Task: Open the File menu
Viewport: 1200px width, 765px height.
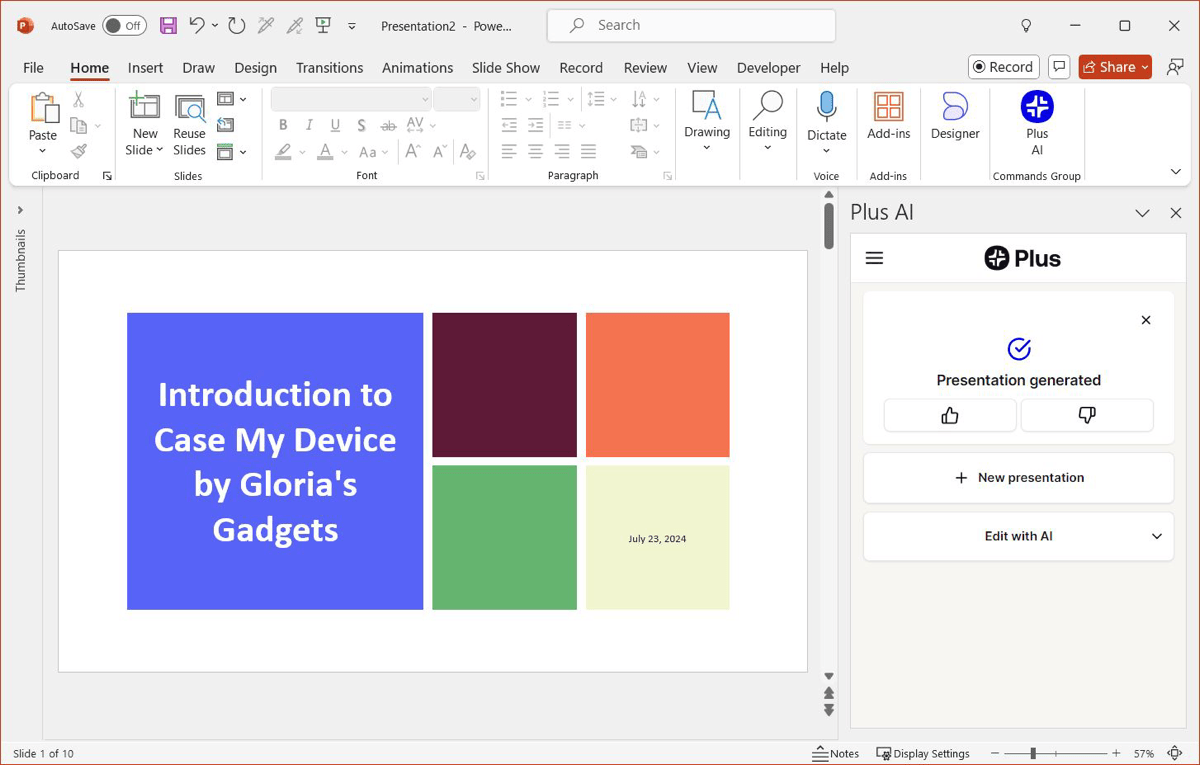Action: point(33,67)
